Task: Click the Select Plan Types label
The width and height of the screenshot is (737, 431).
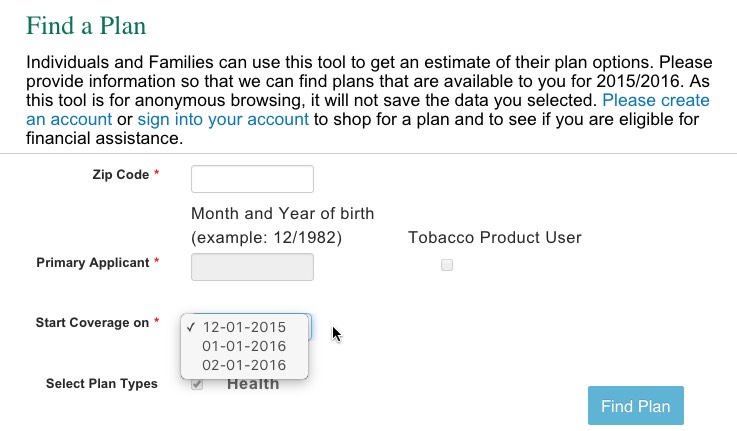Action: click(x=102, y=384)
